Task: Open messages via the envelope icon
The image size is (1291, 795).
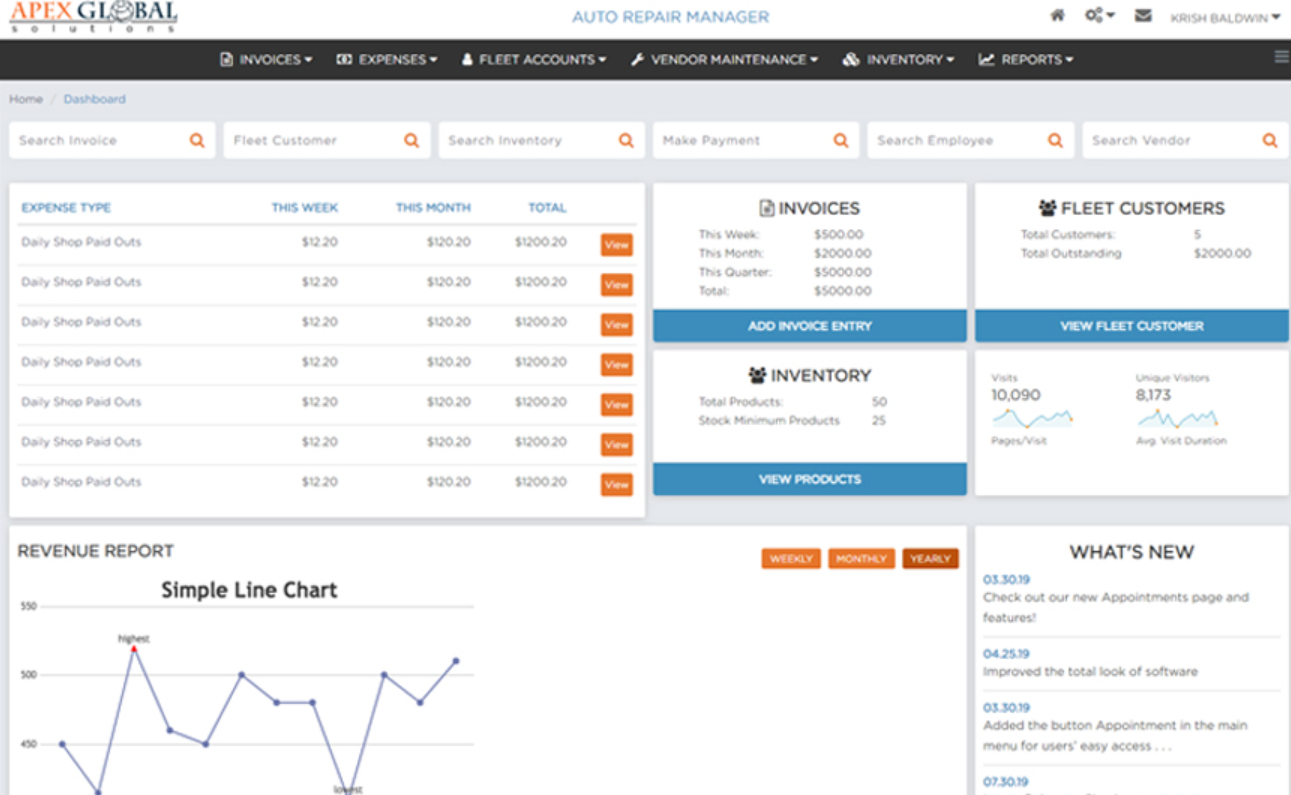Action: [x=1143, y=16]
